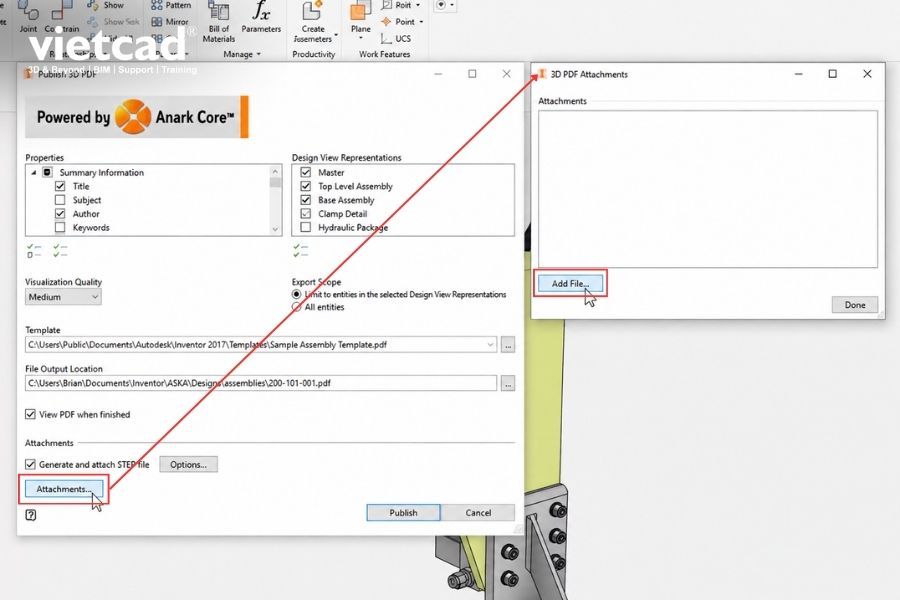Open the Create Assemblies dropdown arrow

pyautogui.click(x=336, y=34)
